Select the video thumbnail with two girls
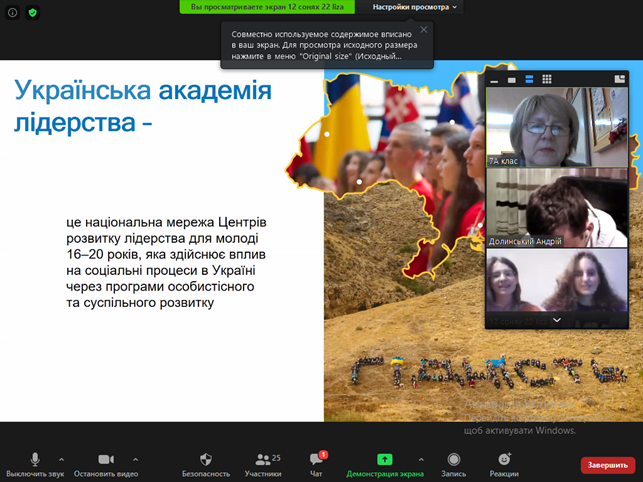Viewport: 643px width, 482px height. (x=557, y=280)
